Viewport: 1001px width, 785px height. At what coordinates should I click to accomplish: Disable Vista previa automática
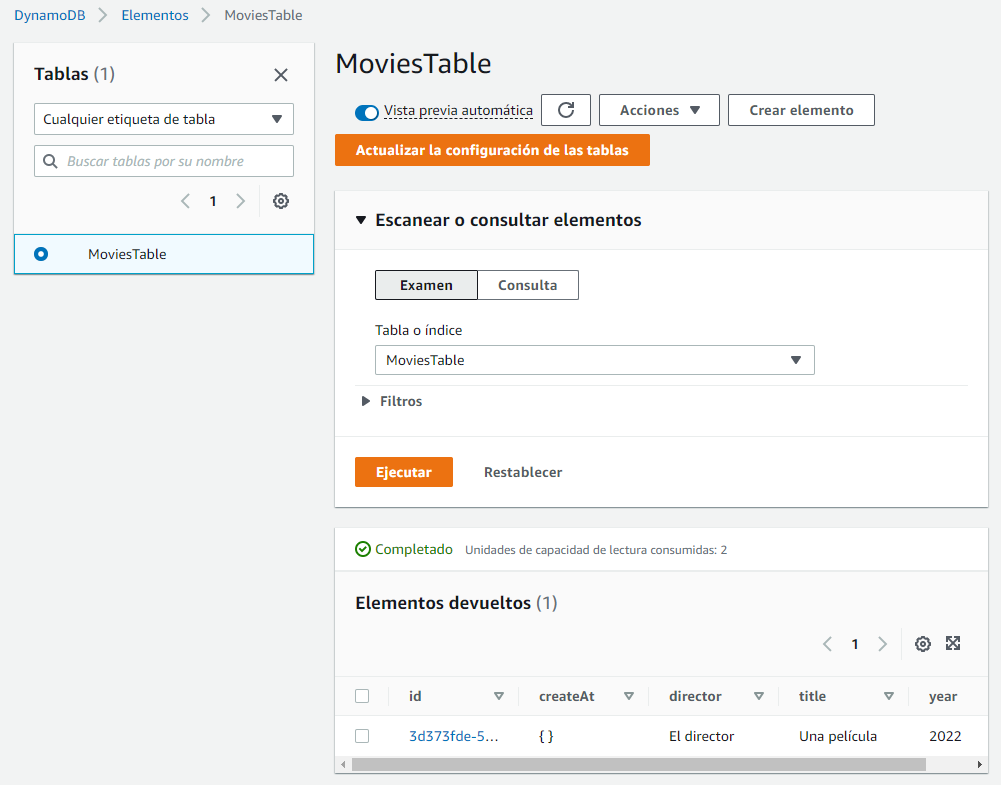pos(365,112)
